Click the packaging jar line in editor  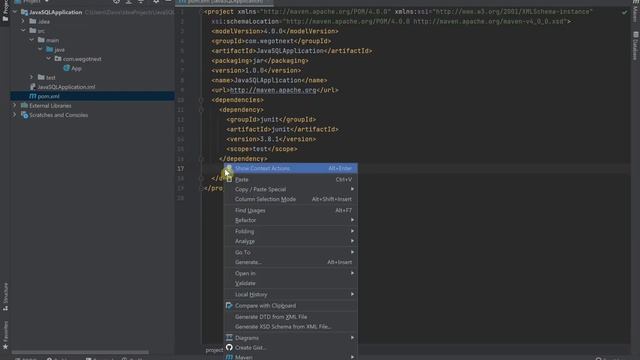(260, 61)
